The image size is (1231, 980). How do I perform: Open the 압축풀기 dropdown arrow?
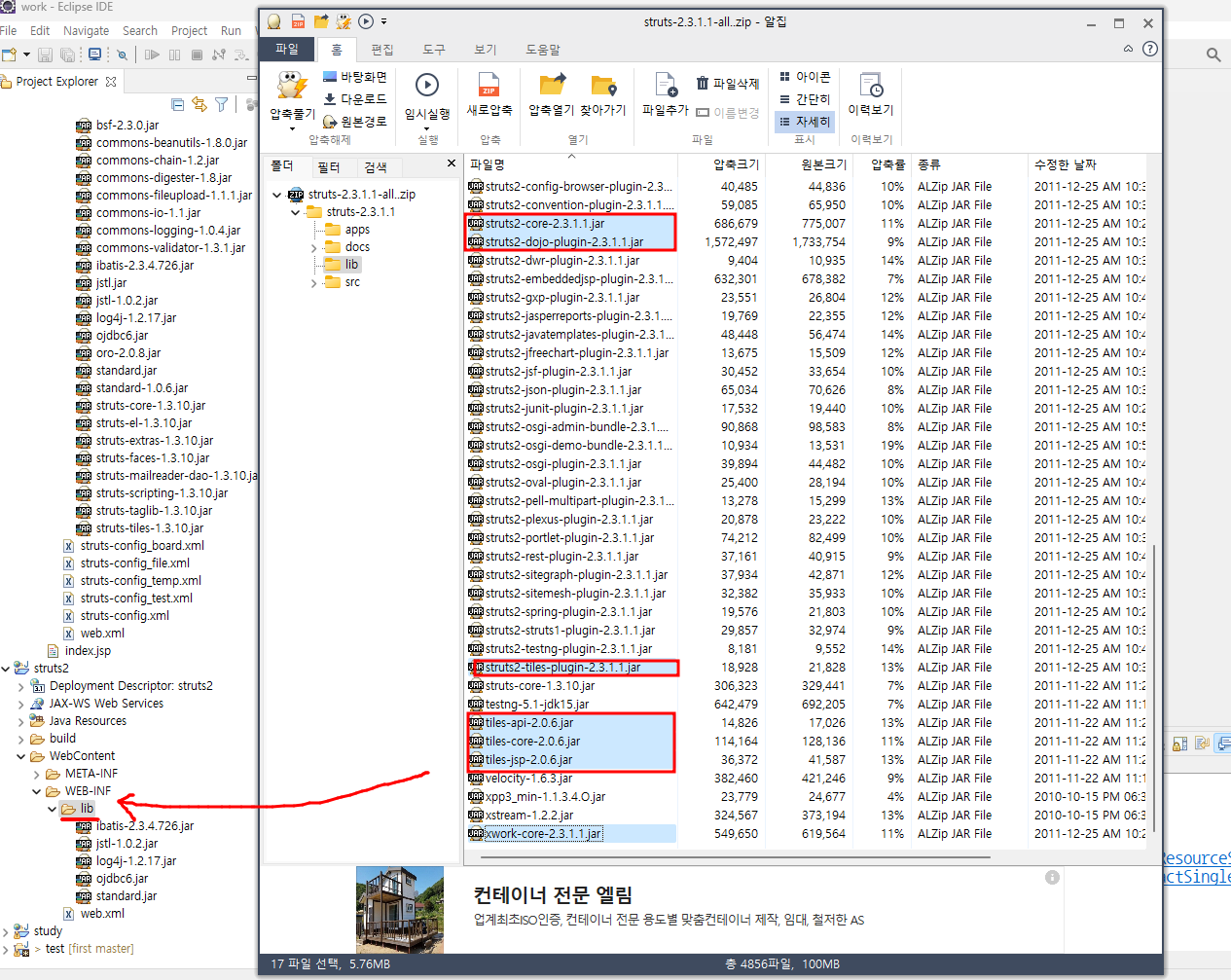(292, 128)
